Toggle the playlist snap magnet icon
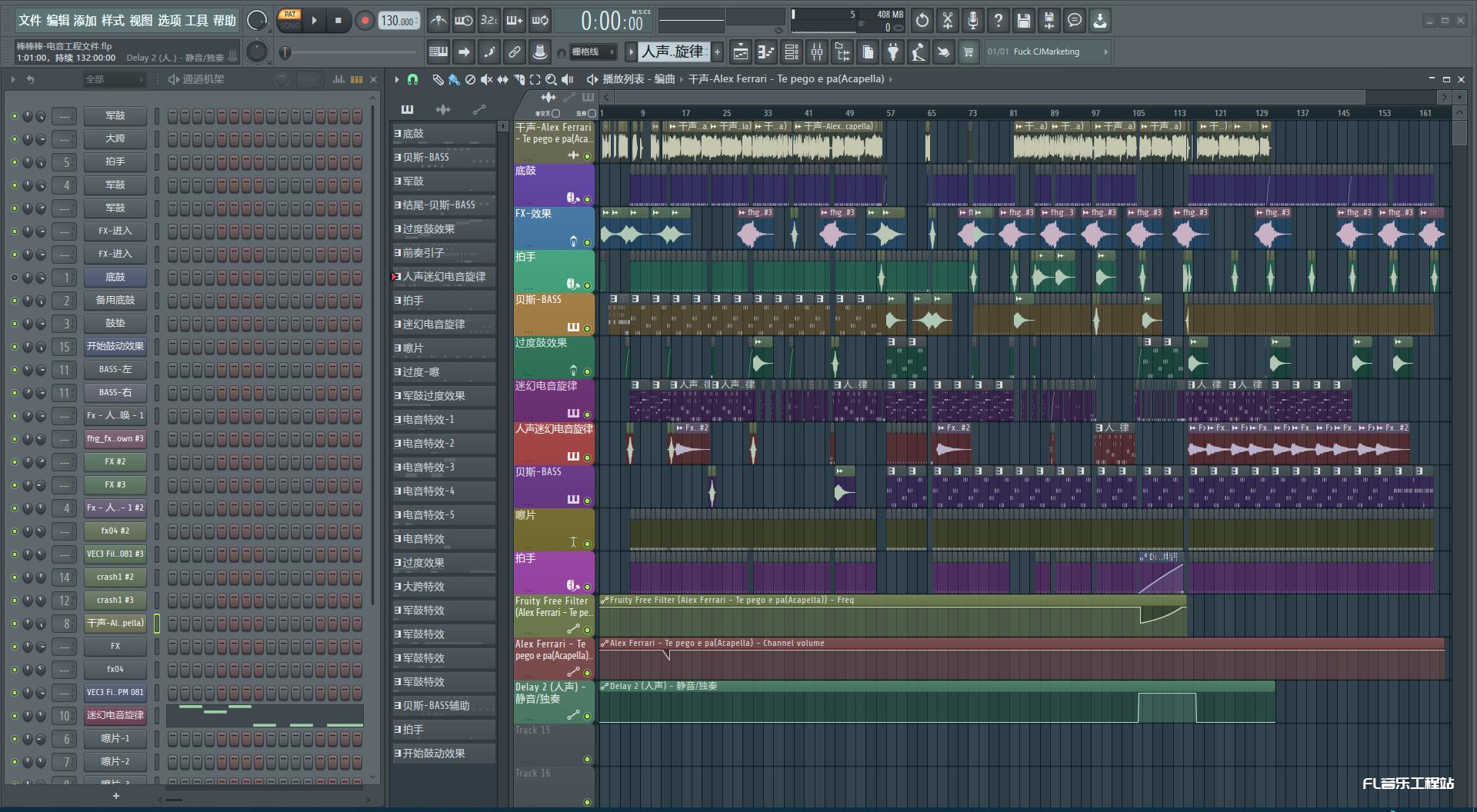 point(412,79)
